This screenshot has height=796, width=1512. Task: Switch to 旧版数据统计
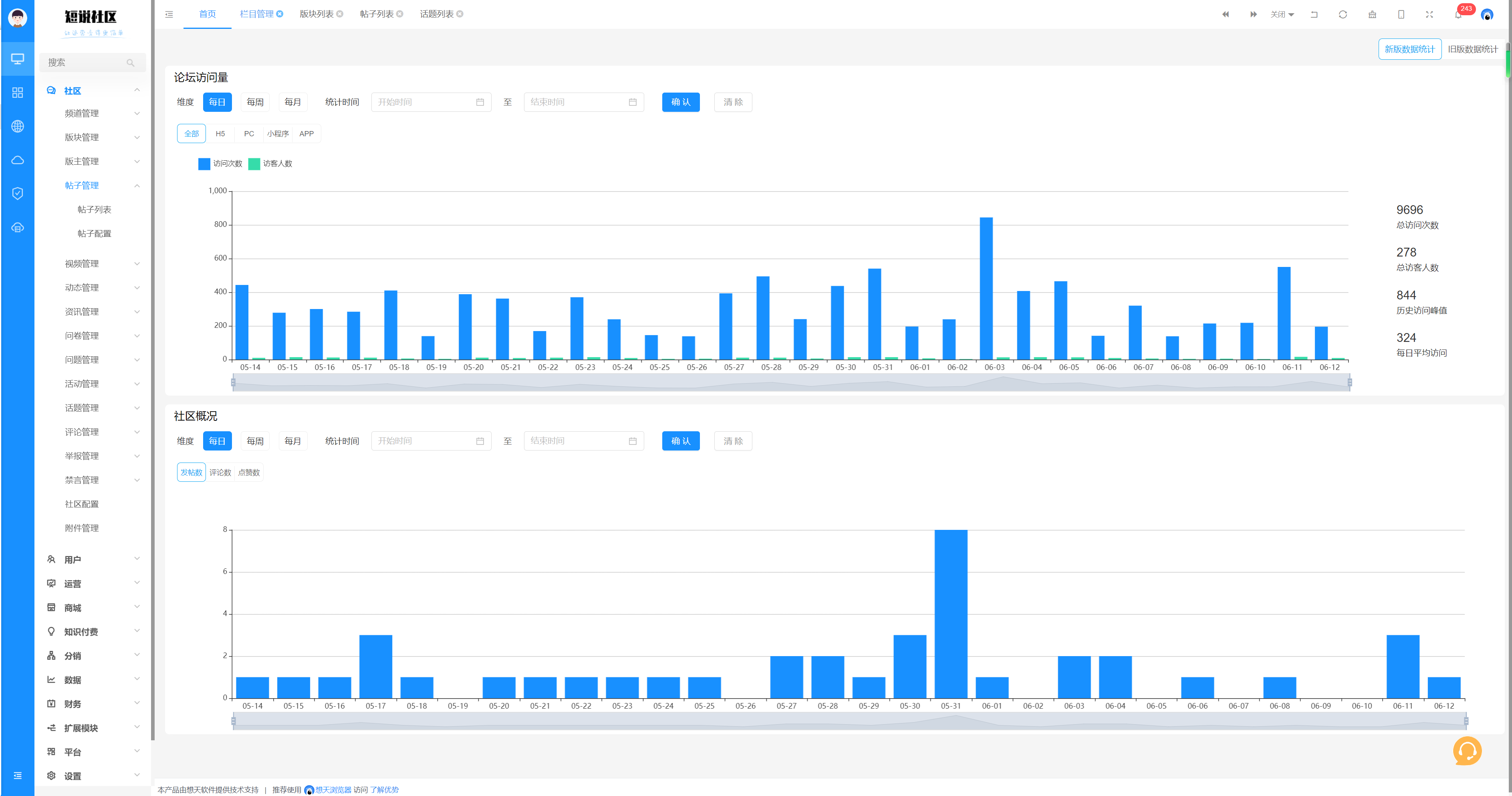pyautogui.click(x=1473, y=49)
